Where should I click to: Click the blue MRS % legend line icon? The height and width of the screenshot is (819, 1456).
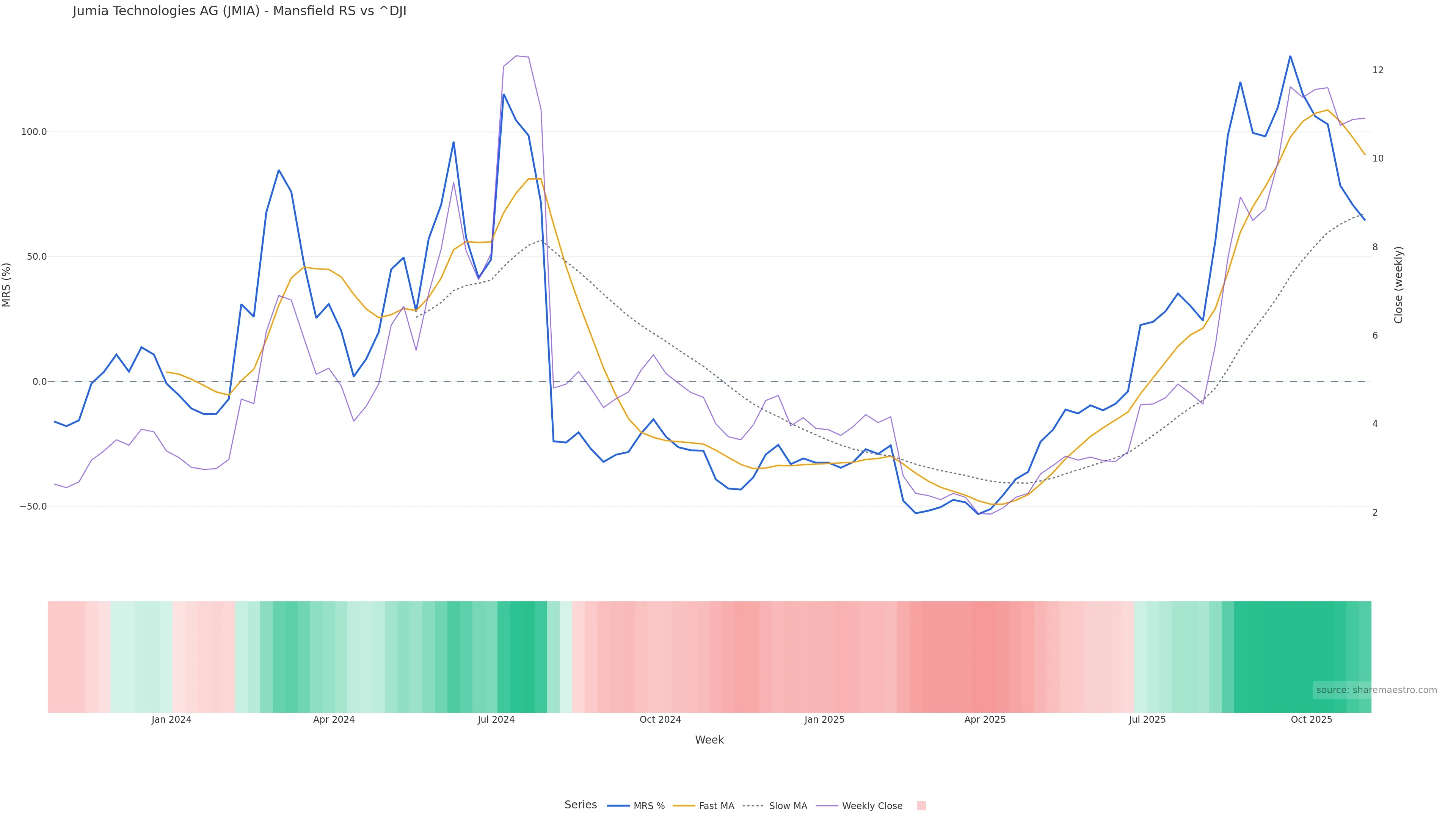click(618, 806)
